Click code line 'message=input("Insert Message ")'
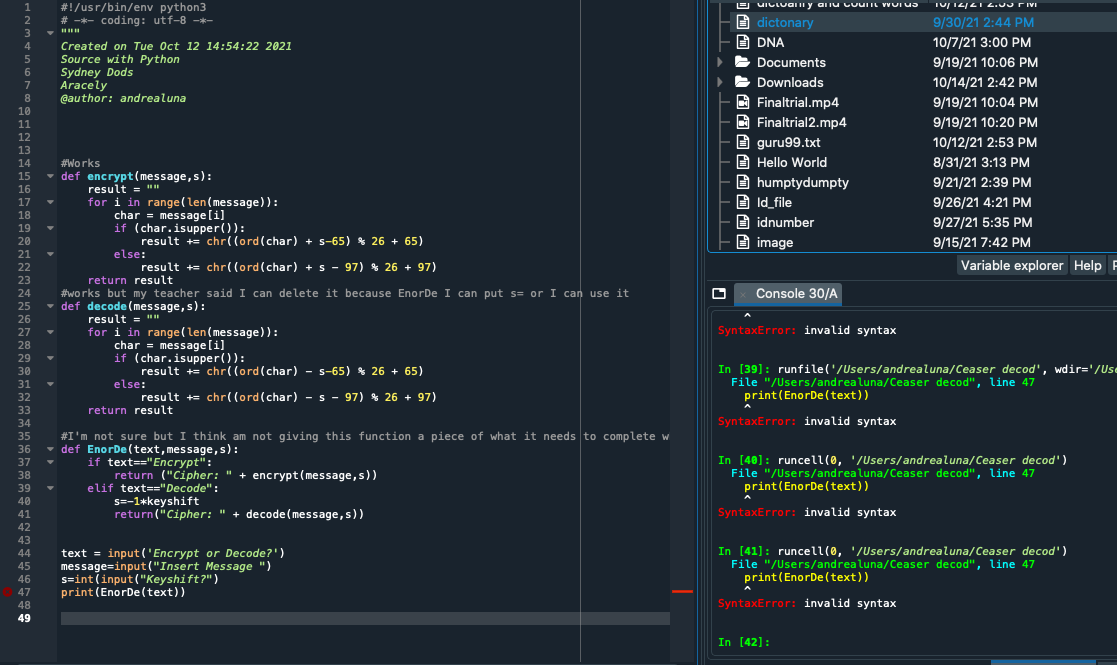1117x665 pixels. click(x=166, y=566)
